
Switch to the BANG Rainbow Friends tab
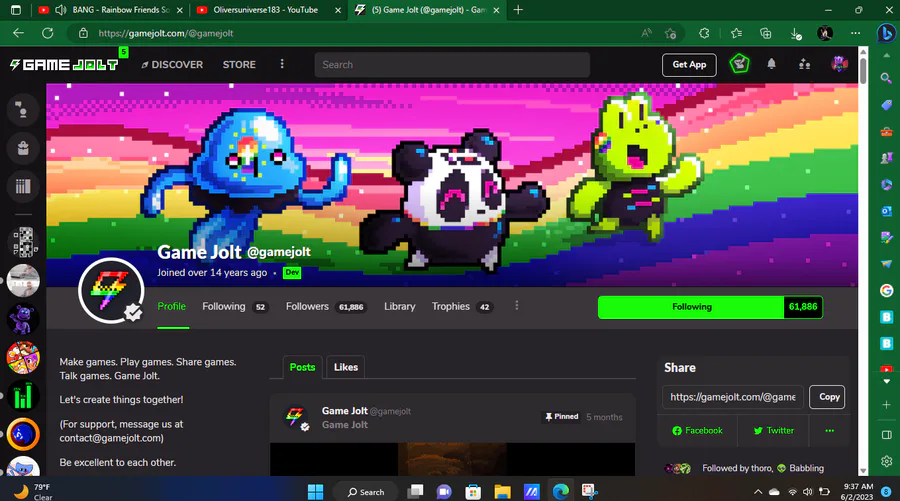point(111,10)
